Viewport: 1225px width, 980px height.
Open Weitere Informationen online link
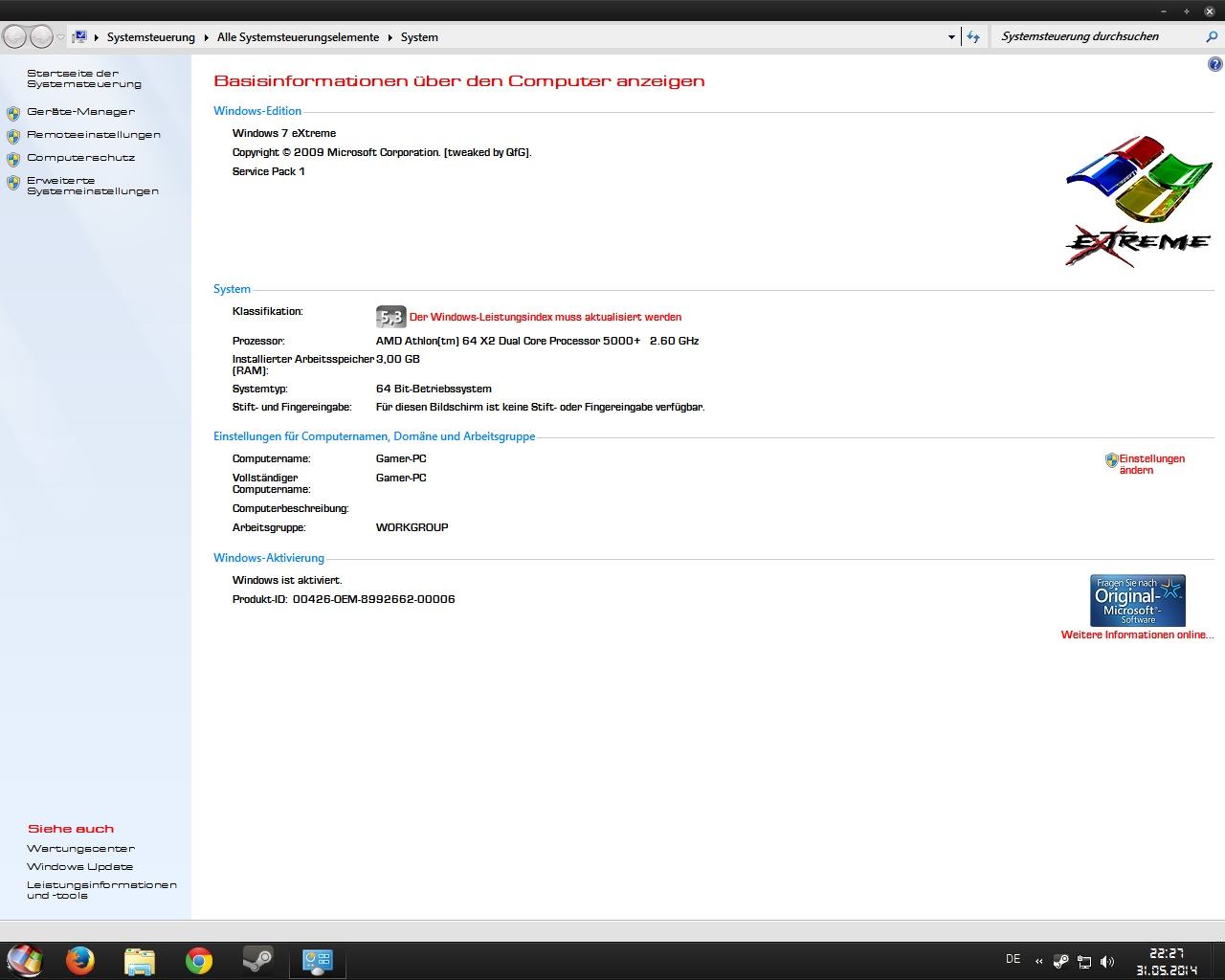[x=1137, y=635]
